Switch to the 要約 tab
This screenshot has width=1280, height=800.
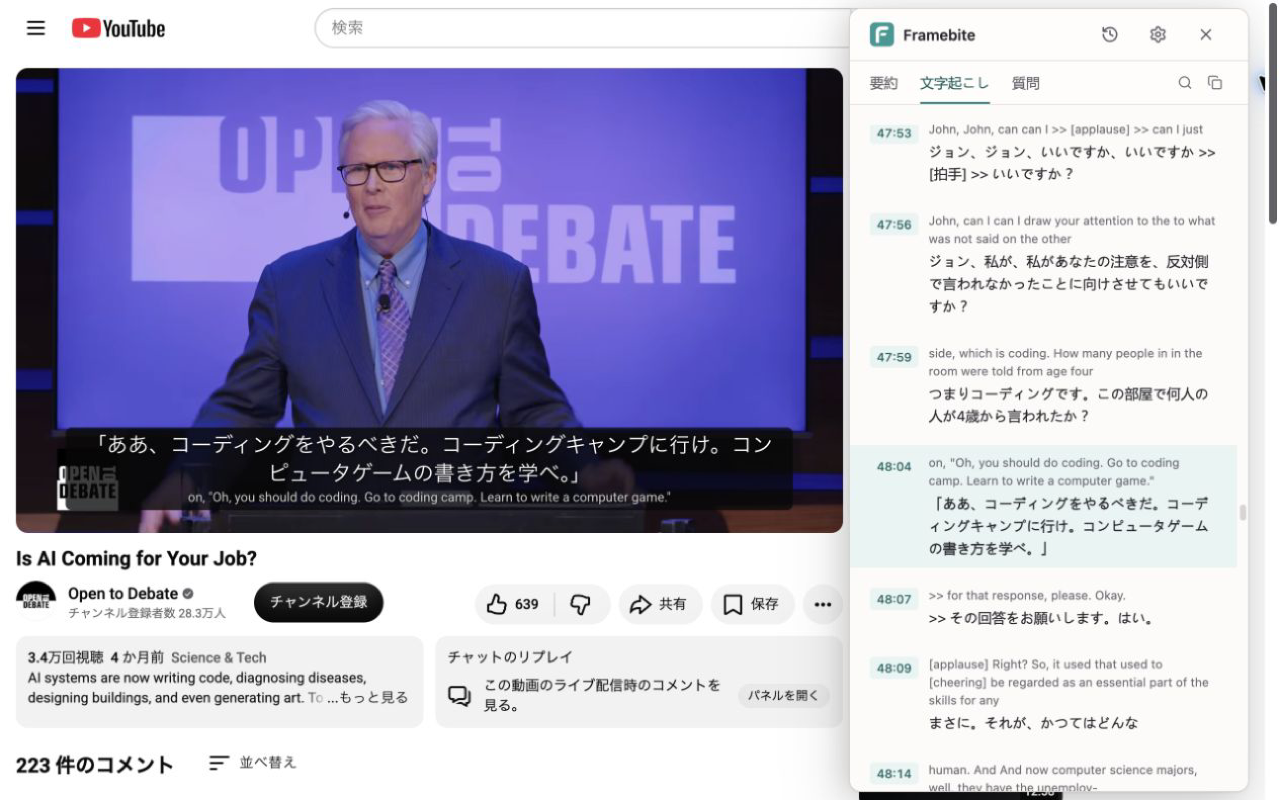click(884, 83)
